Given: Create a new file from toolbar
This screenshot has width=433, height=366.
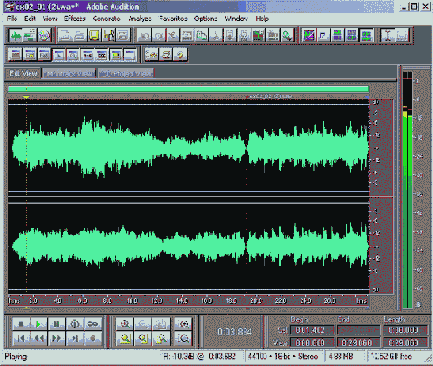Looking at the screenshot, I should point(65,35).
